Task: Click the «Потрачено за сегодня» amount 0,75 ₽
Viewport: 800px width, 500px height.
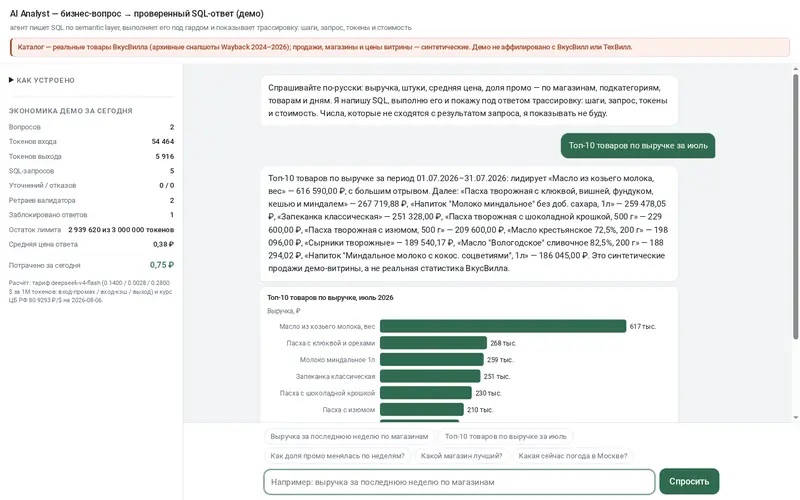Action: point(162,265)
